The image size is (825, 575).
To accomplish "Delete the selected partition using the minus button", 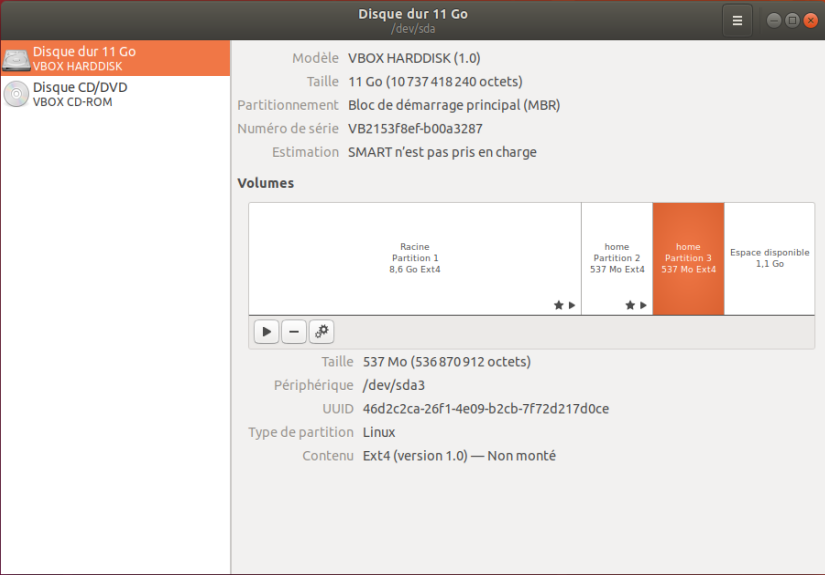I will [x=293, y=332].
